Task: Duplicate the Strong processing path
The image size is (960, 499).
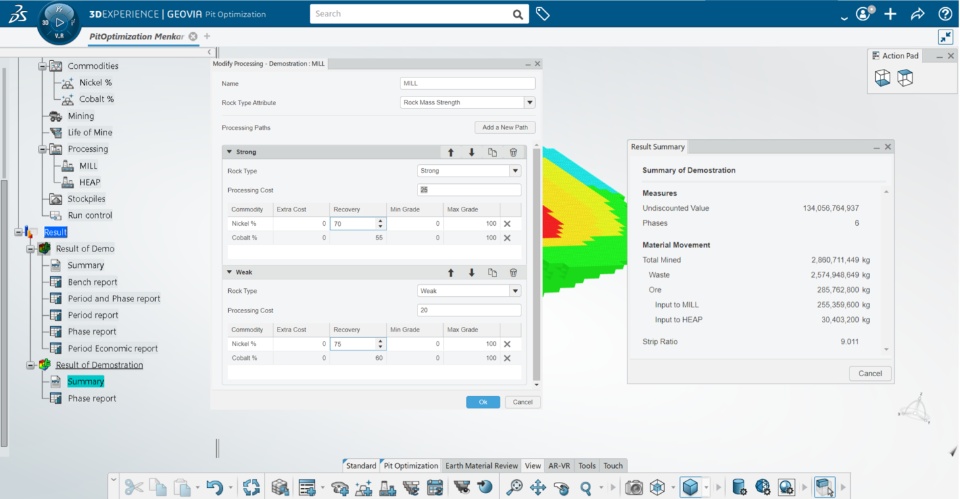Action: [x=492, y=152]
